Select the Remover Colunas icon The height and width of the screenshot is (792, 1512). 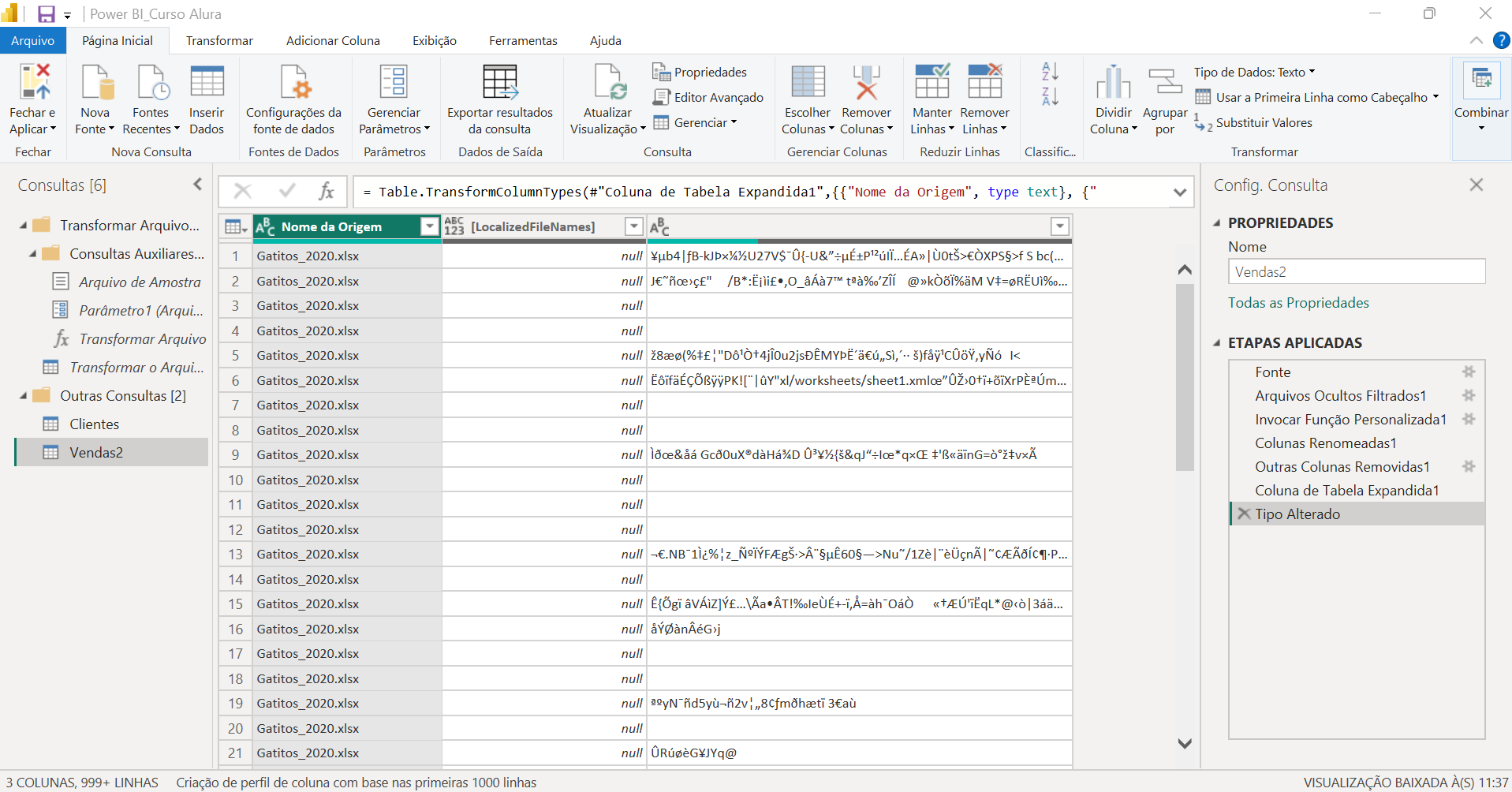click(866, 82)
